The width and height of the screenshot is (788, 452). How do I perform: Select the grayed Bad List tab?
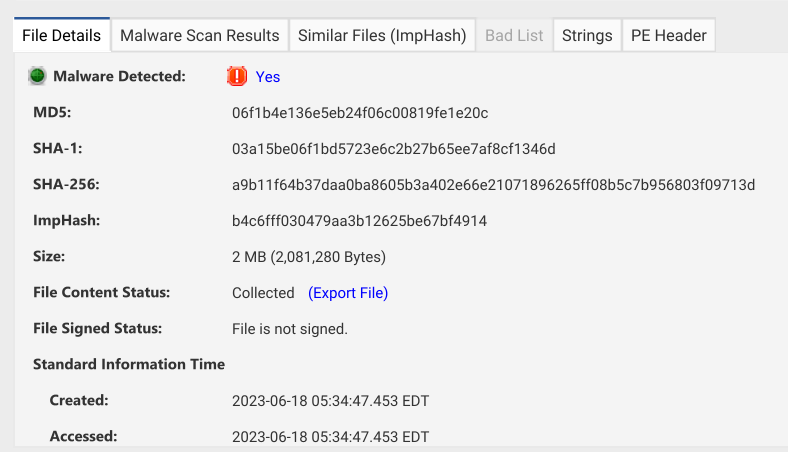pos(514,35)
